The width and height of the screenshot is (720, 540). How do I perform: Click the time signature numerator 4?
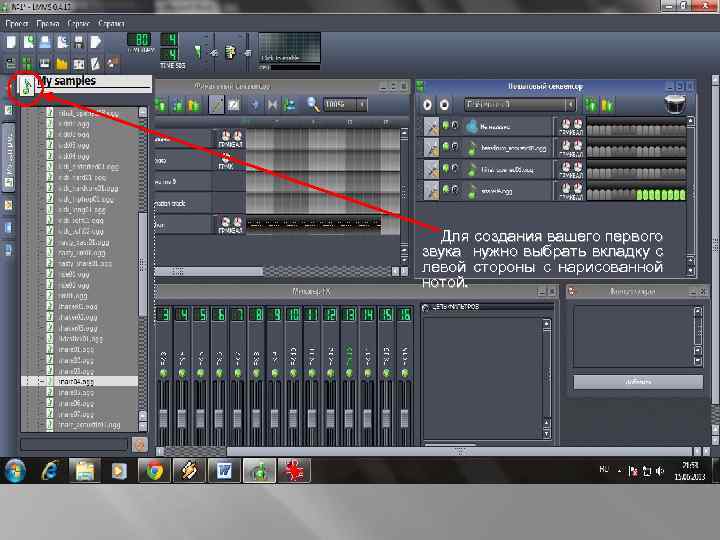169,39
